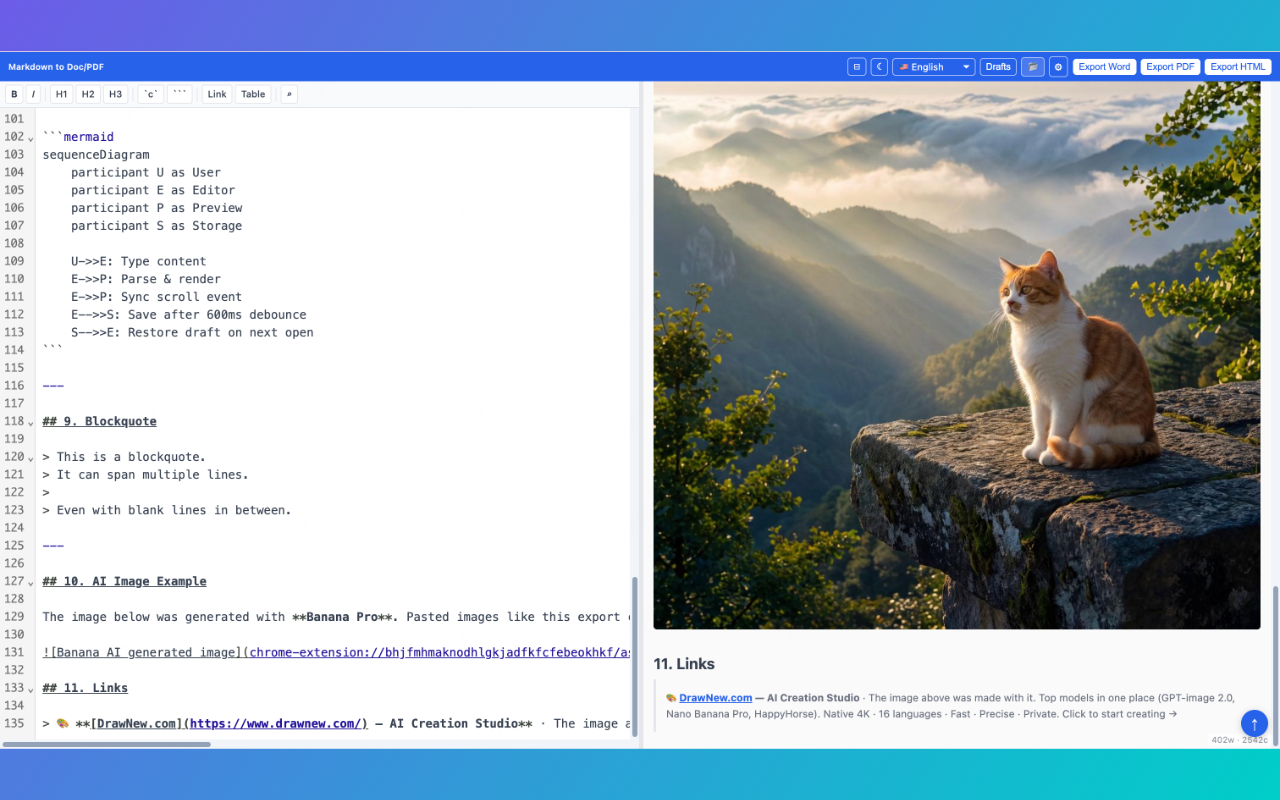The width and height of the screenshot is (1280, 800).
Task: Open settings with the gear icon
Action: click(x=1058, y=67)
